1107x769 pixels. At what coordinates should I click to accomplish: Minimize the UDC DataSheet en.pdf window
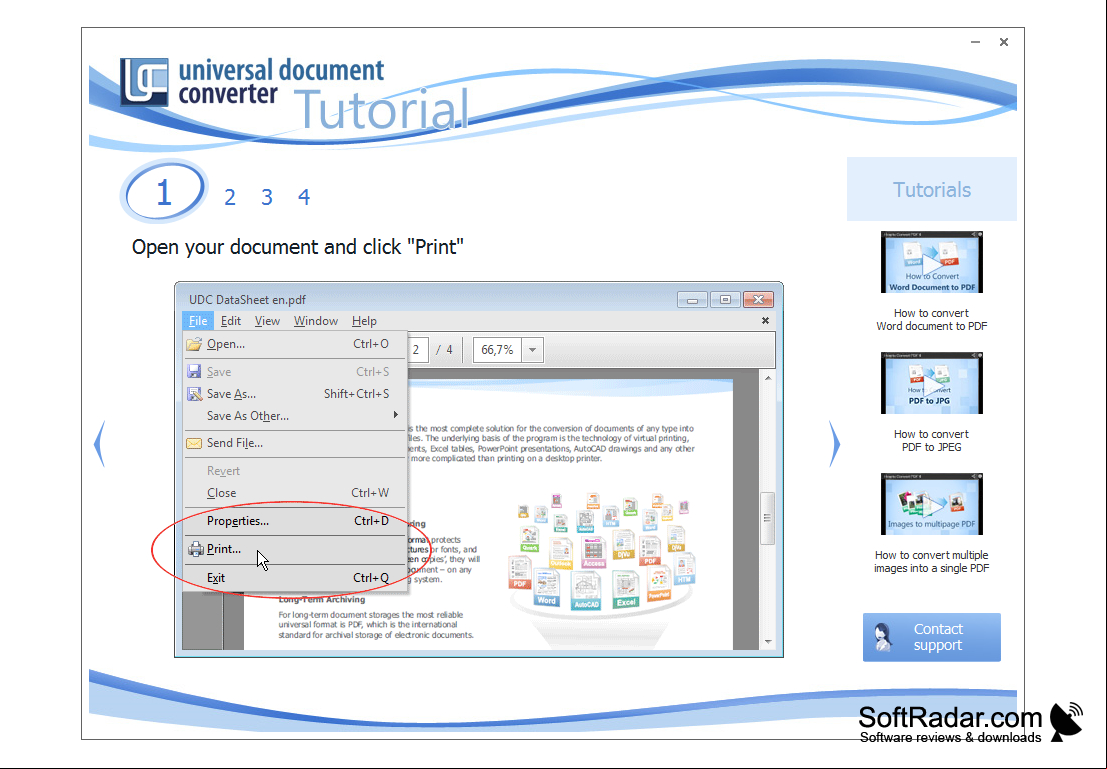(x=692, y=300)
